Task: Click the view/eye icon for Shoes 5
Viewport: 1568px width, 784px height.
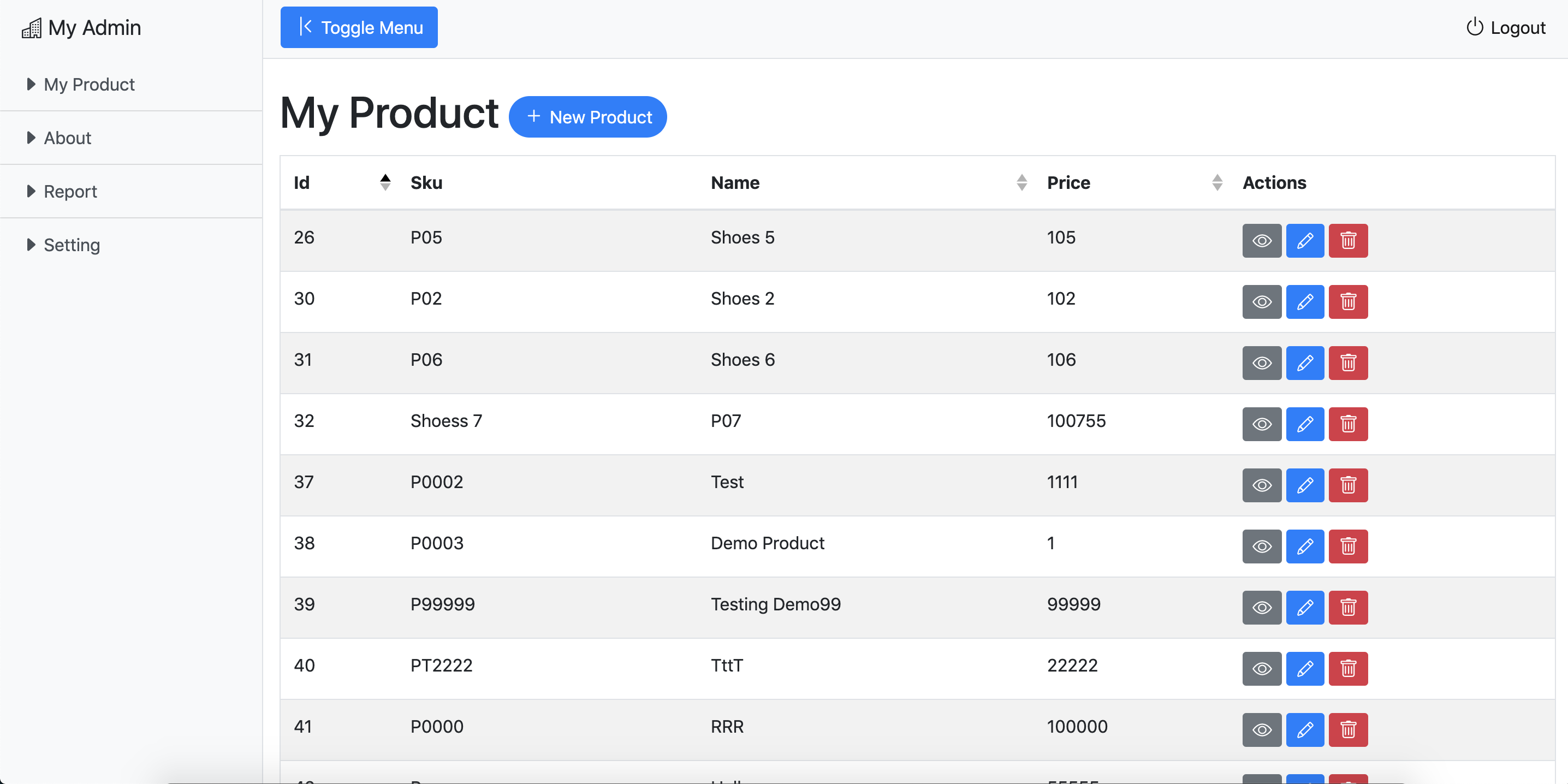Action: pyautogui.click(x=1262, y=240)
